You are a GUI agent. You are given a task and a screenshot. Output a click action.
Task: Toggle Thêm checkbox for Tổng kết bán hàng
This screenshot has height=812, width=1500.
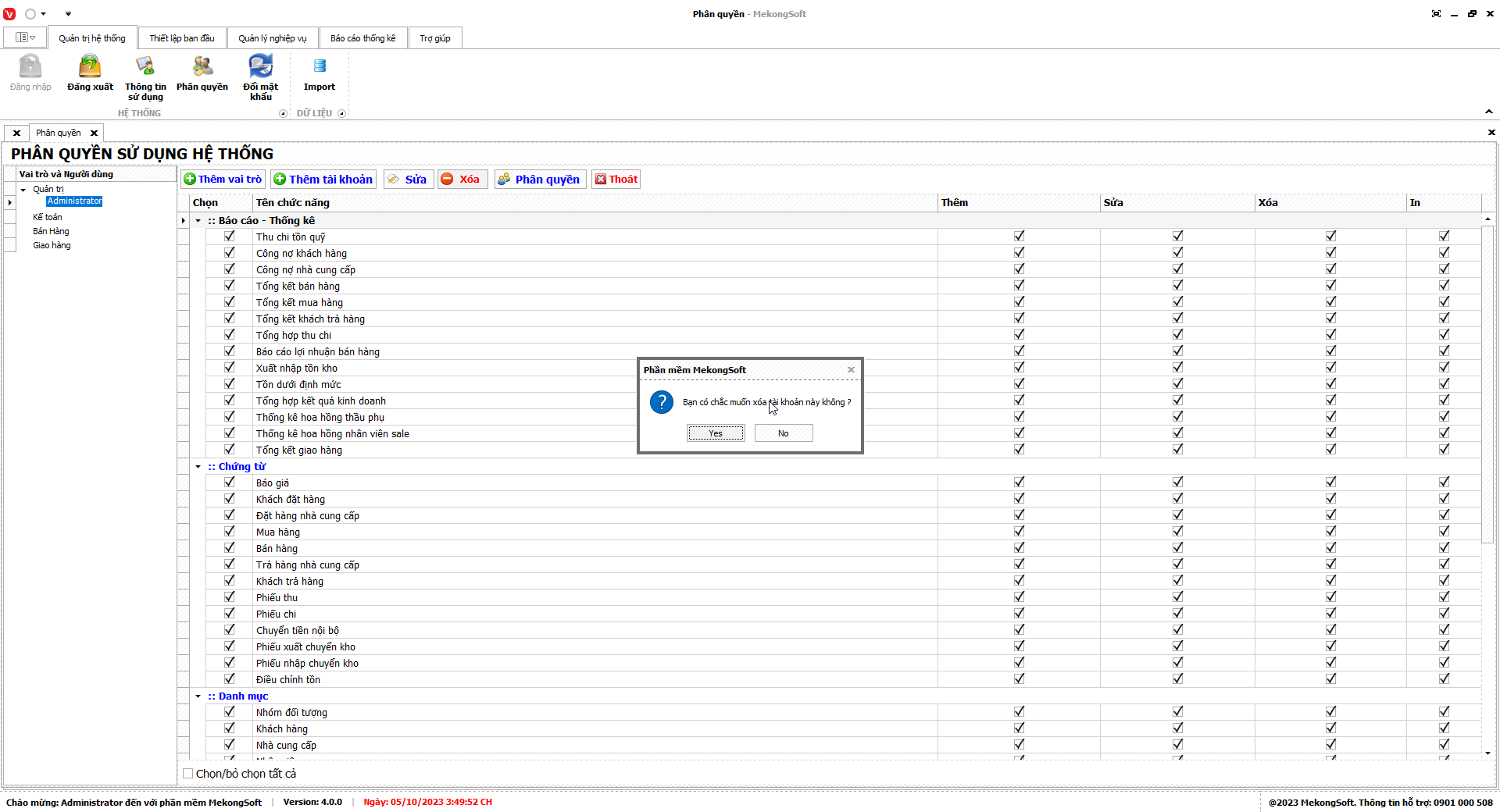[1020, 285]
